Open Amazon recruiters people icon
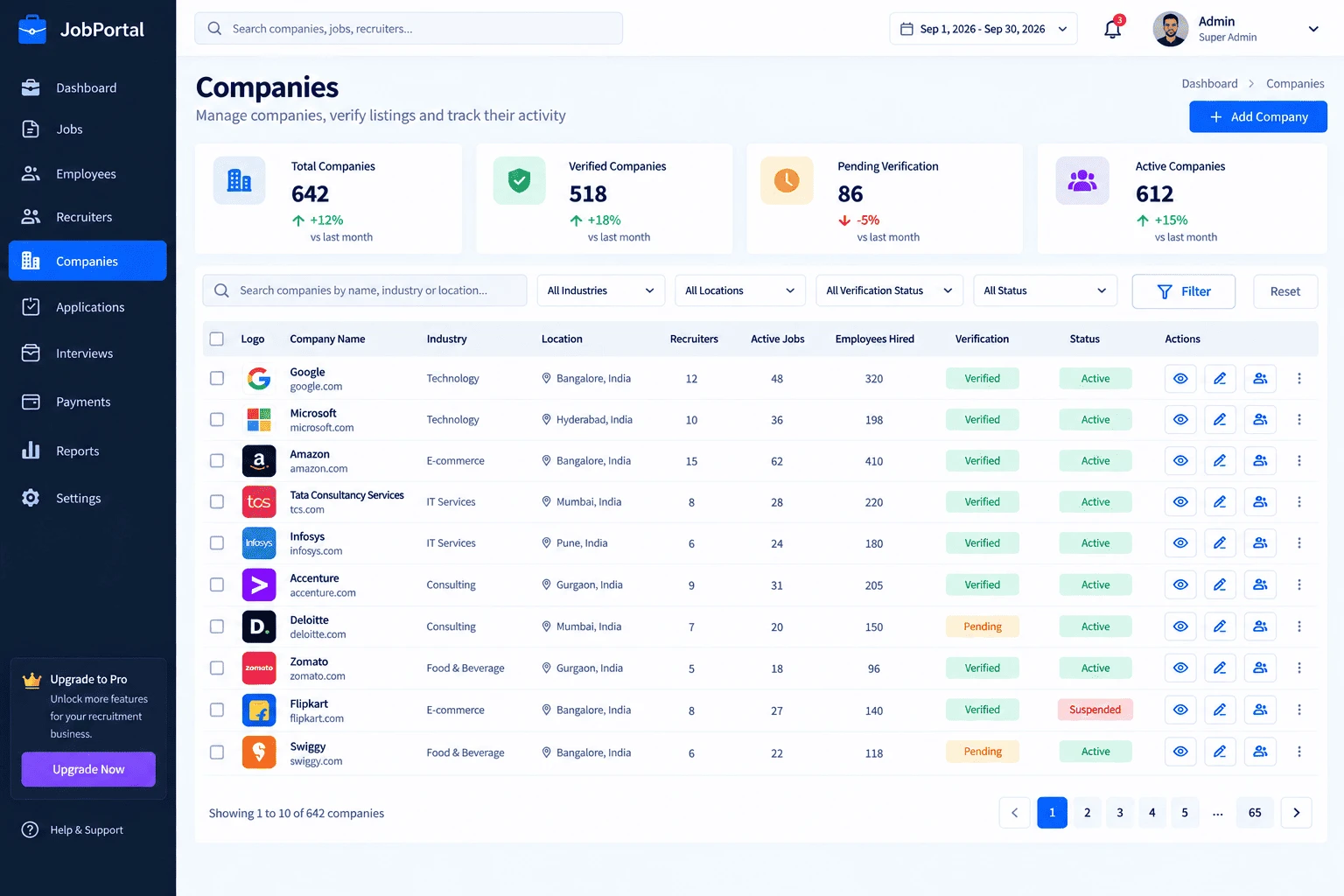 pyautogui.click(x=1260, y=461)
